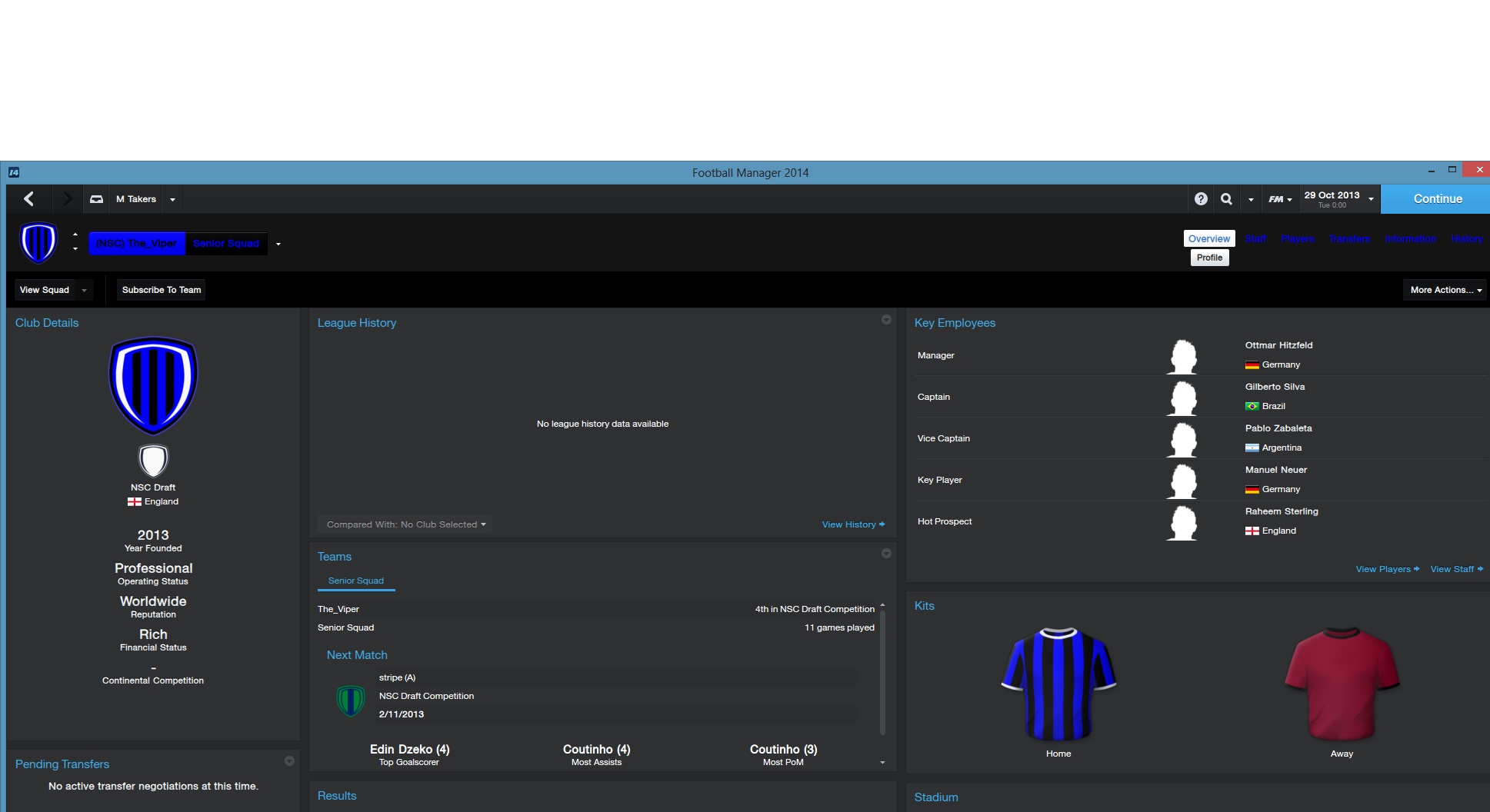Click The_Viper club badge in header
This screenshot has height=812, width=1490.
38,243
